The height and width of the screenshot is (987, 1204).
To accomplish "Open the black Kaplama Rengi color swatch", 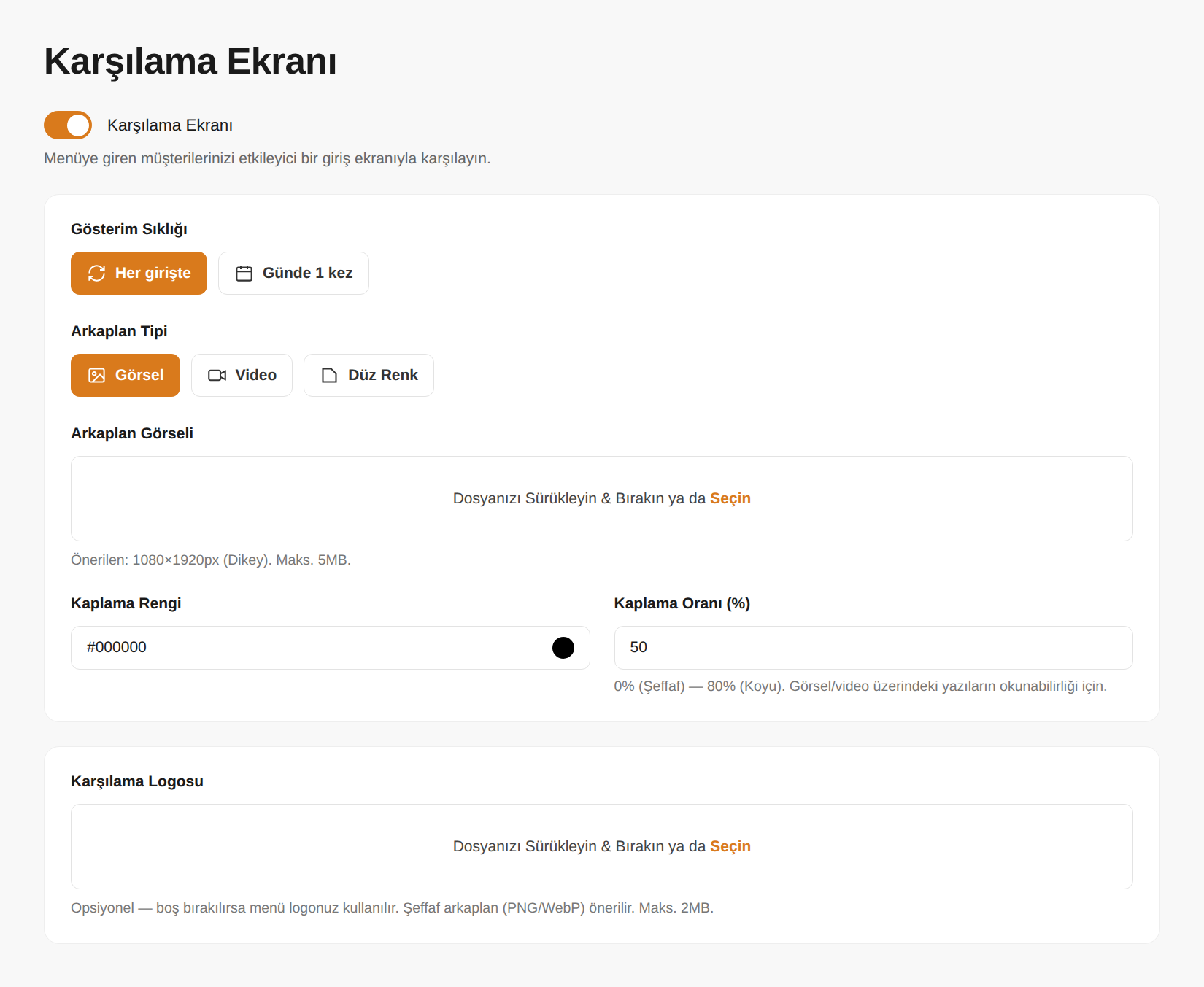I will click(x=563, y=648).
